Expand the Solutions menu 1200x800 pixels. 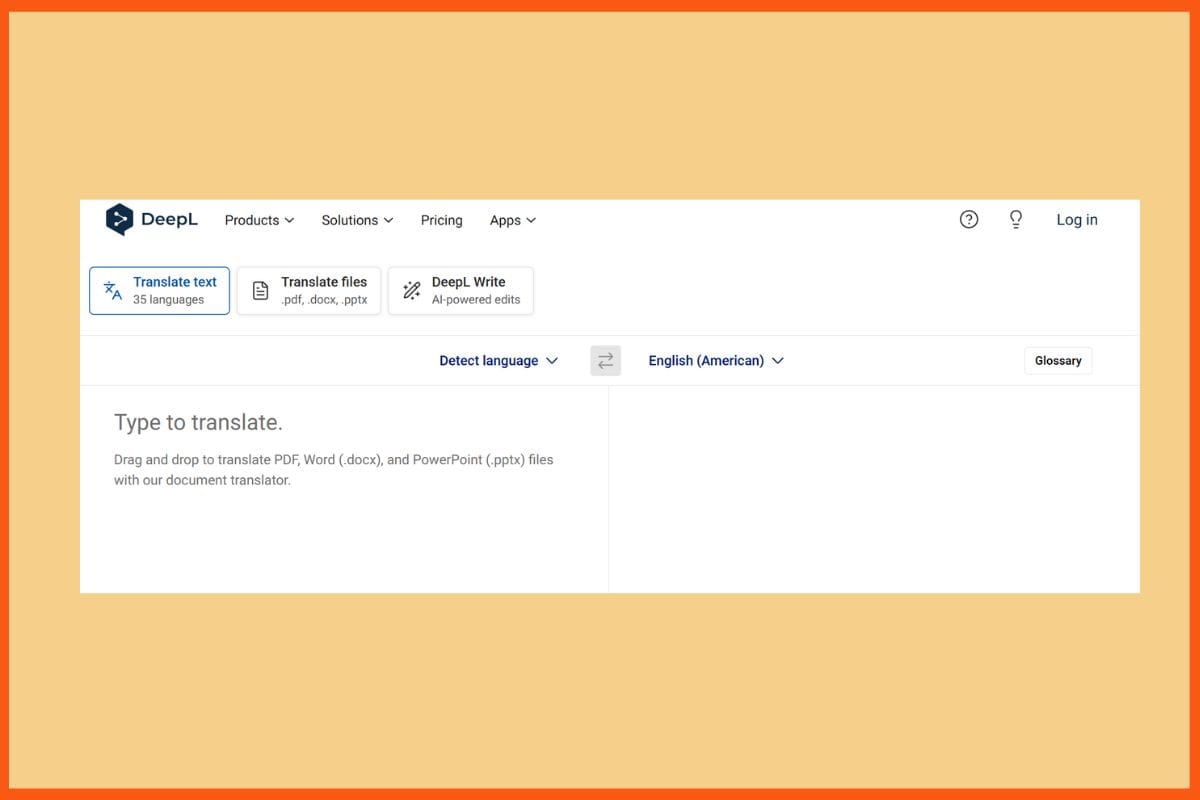pos(357,220)
